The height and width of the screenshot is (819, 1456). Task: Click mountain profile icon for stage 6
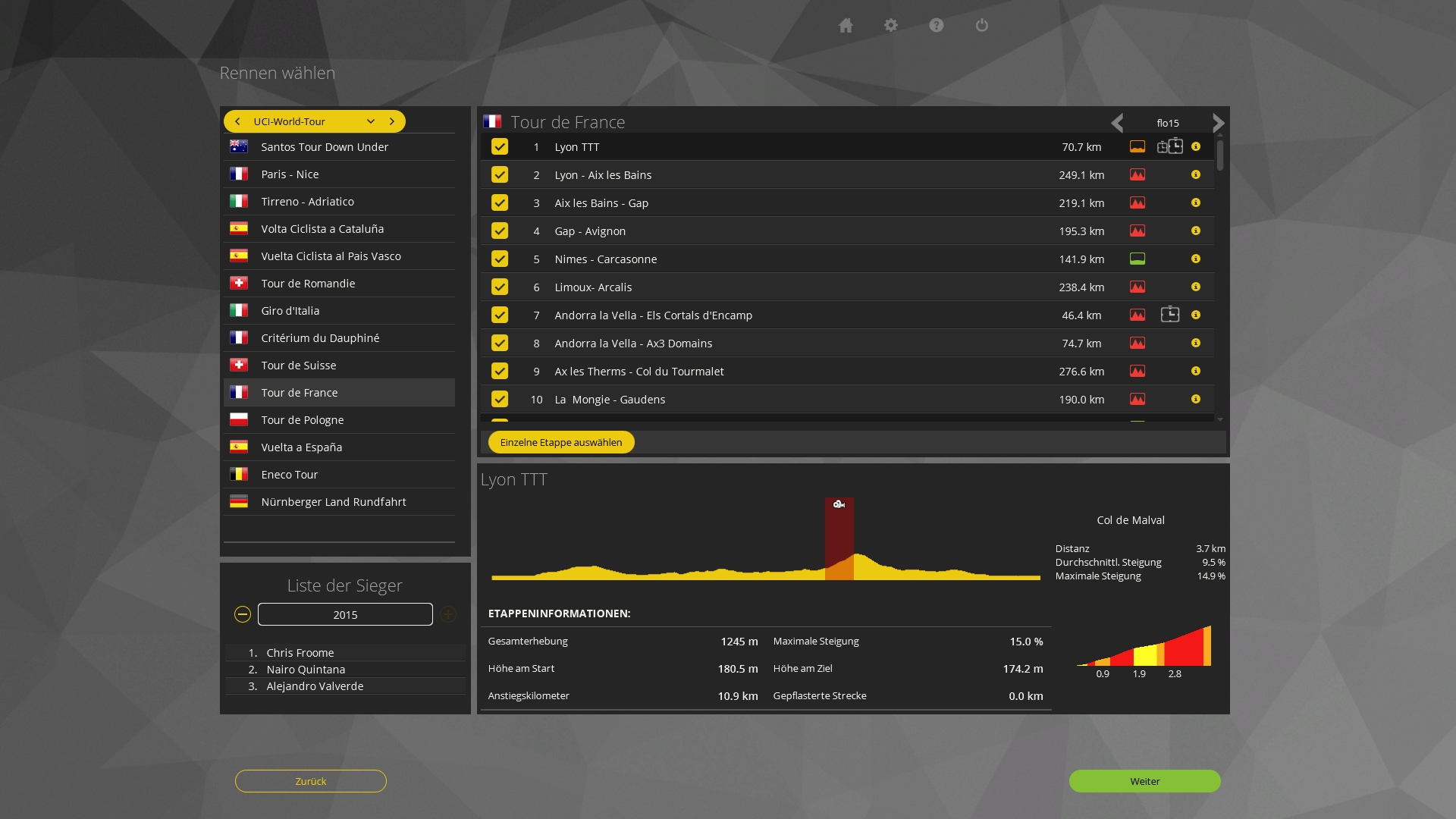[x=1137, y=287]
